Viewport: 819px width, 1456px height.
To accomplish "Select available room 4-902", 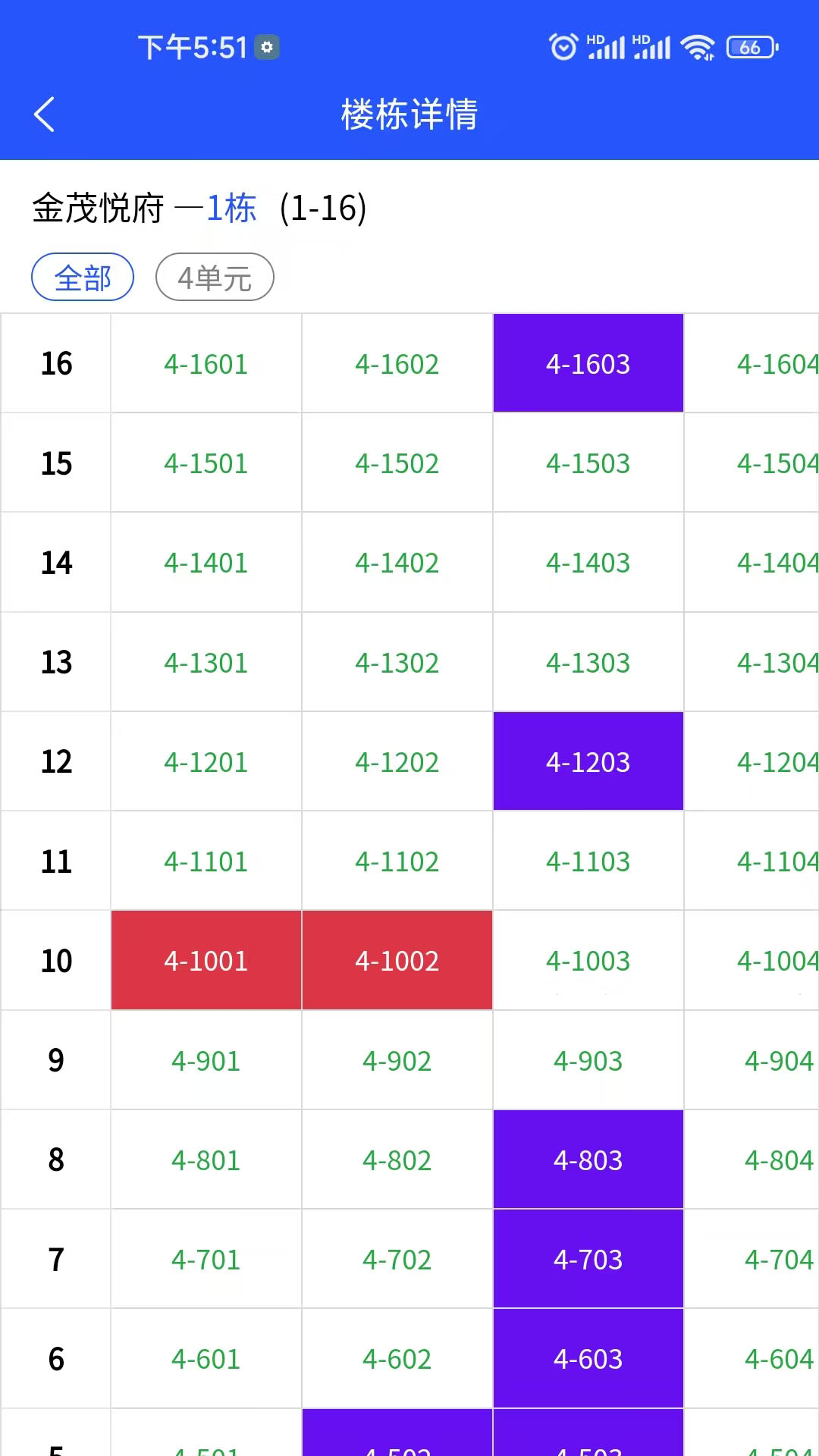I will click(397, 1060).
